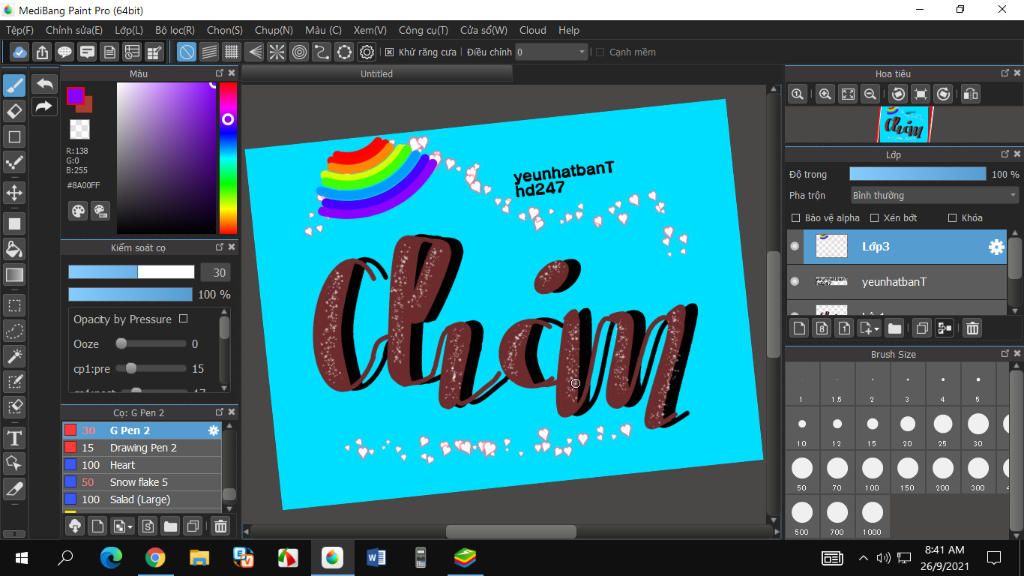Open snap settings gear
The image size is (1024, 576).
tap(367, 52)
